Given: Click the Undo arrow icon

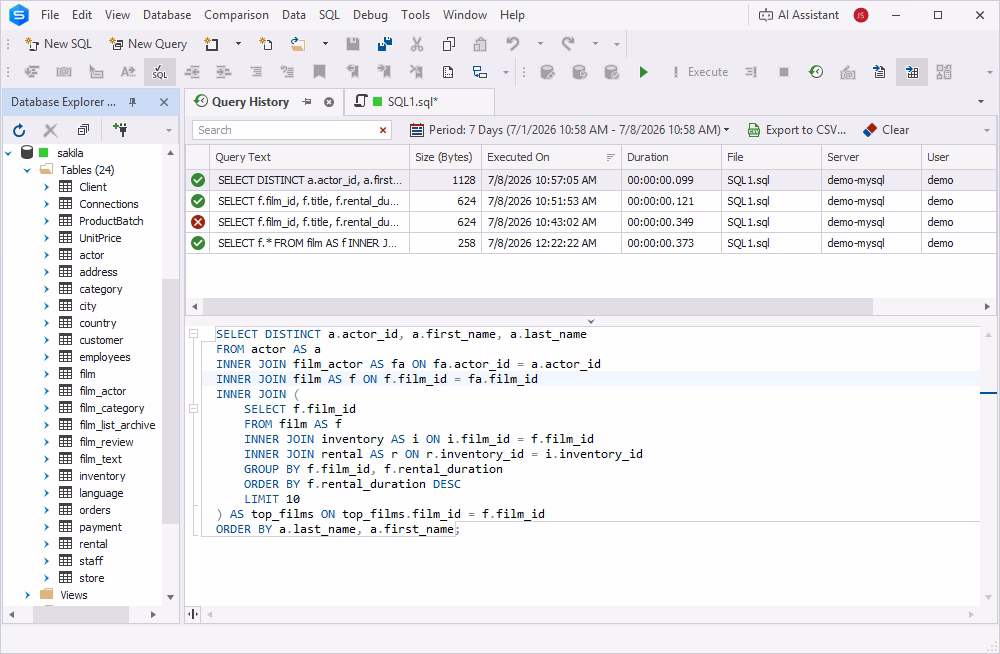Looking at the screenshot, I should click(513, 44).
